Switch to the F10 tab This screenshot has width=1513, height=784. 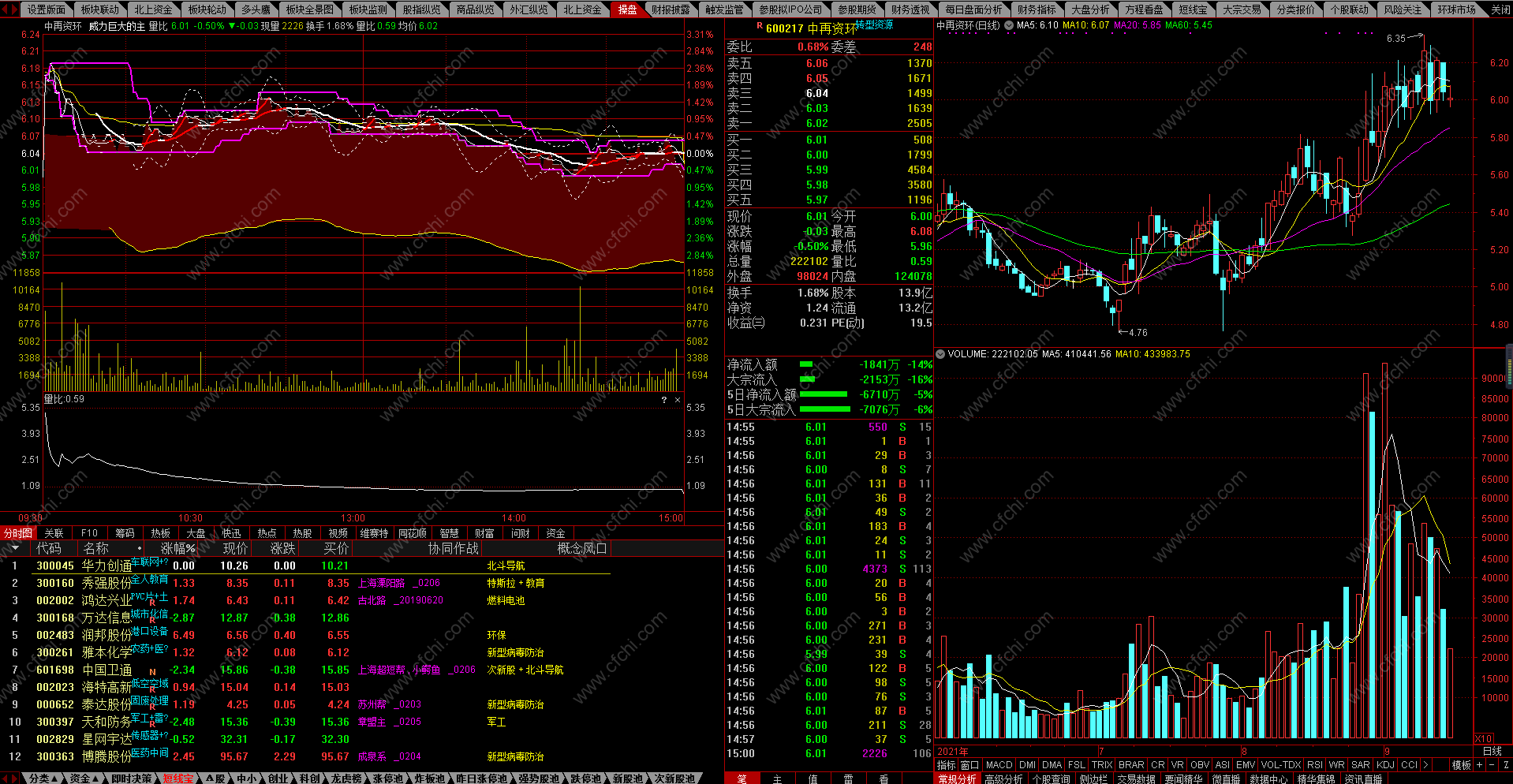coord(89,533)
